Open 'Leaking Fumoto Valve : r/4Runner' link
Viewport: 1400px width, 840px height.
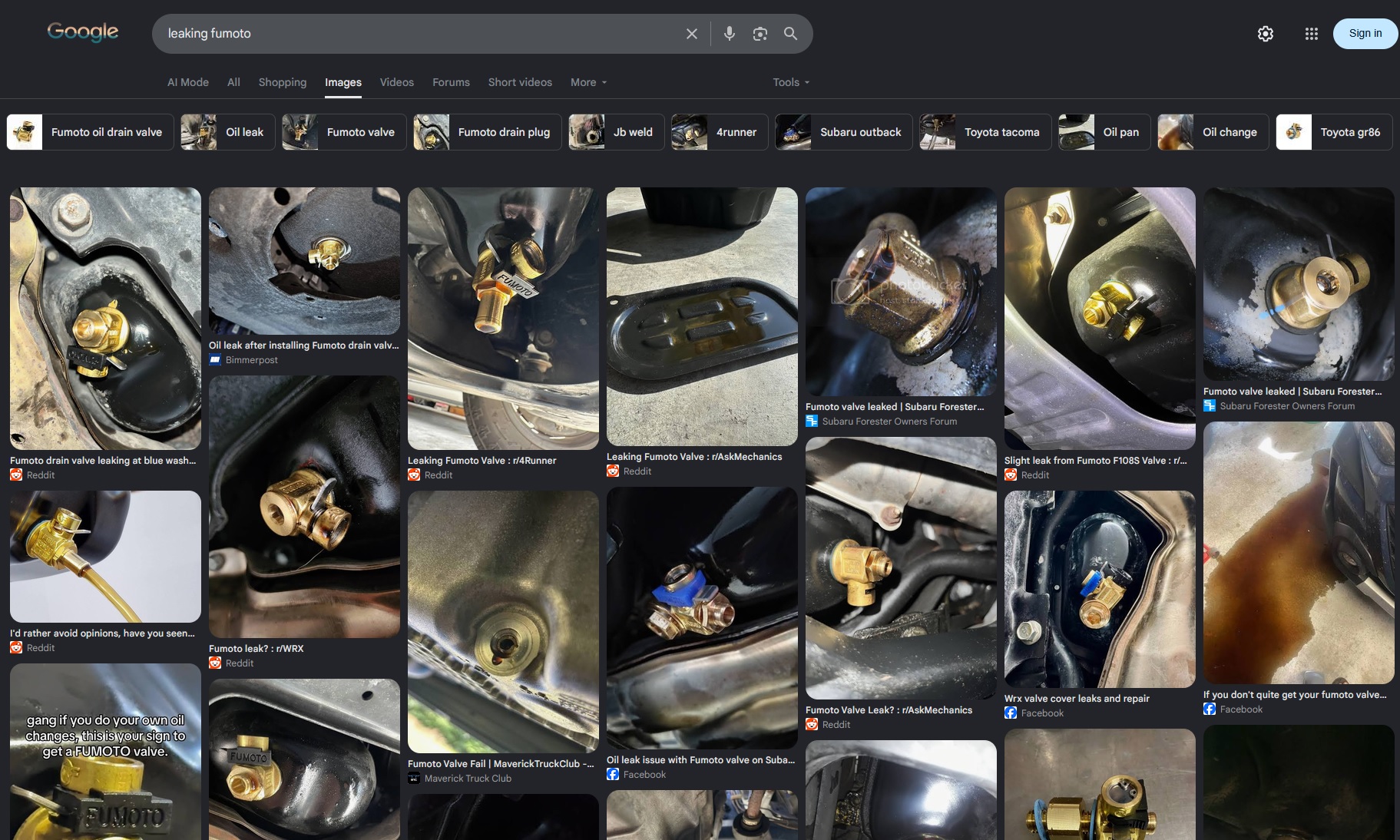coord(482,461)
